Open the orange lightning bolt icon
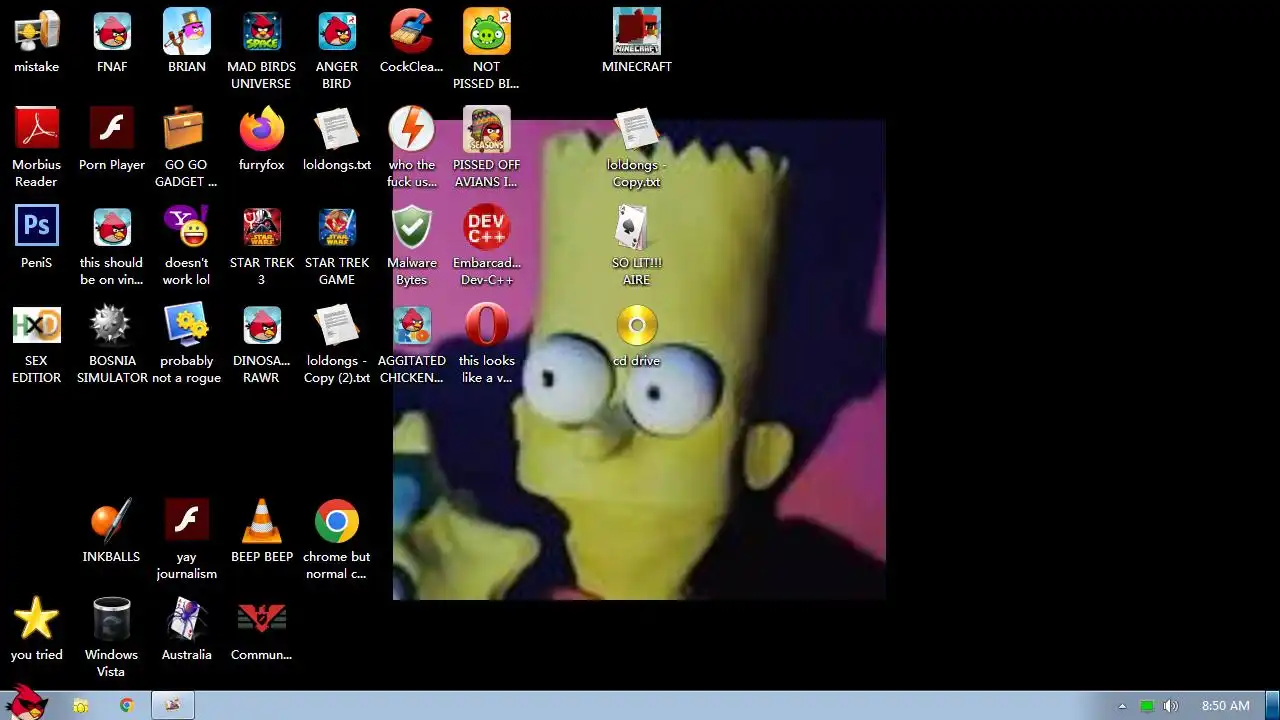1280x720 pixels. [x=412, y=148]
